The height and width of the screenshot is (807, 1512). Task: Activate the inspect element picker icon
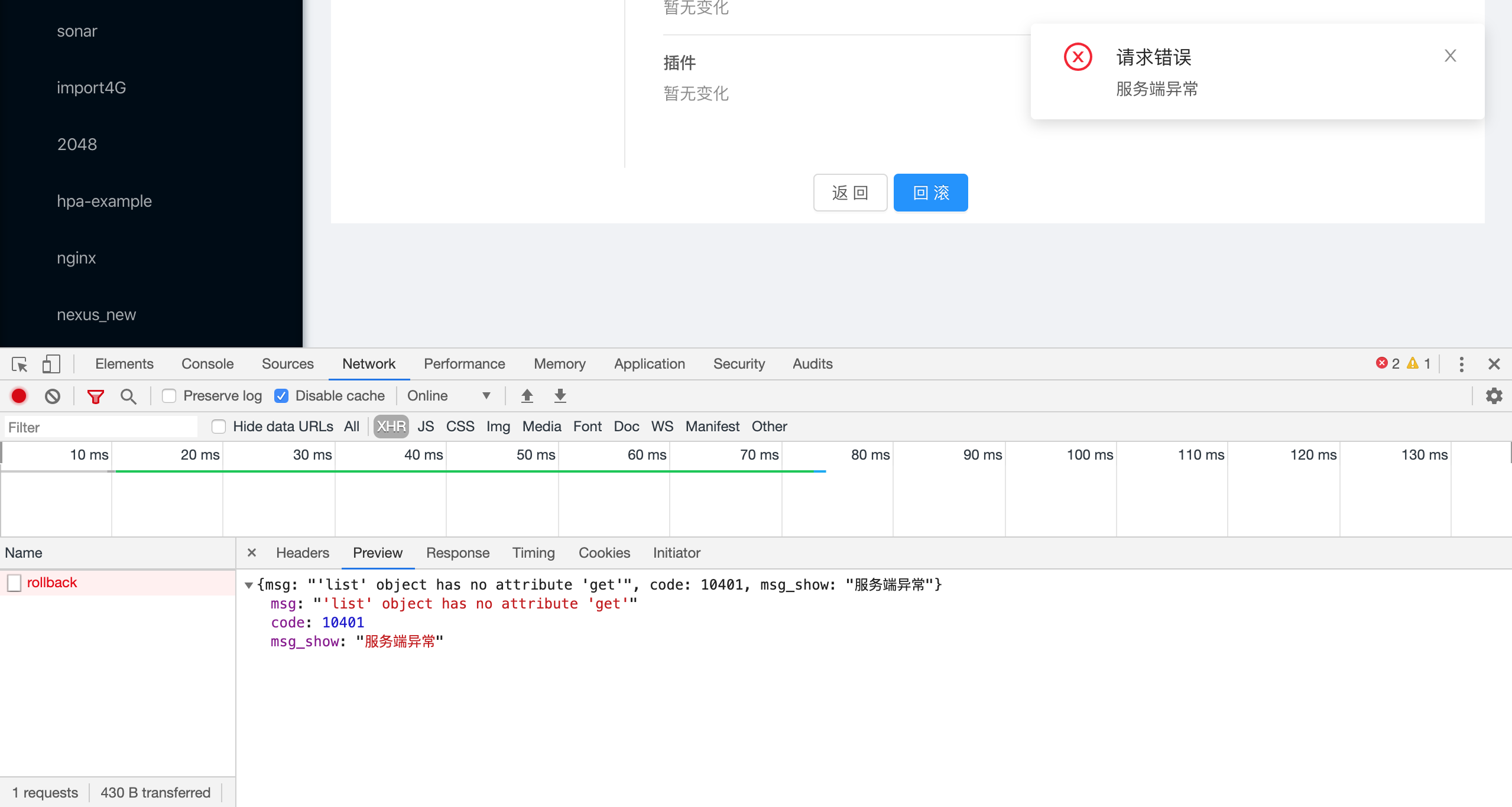coord(20,364)
